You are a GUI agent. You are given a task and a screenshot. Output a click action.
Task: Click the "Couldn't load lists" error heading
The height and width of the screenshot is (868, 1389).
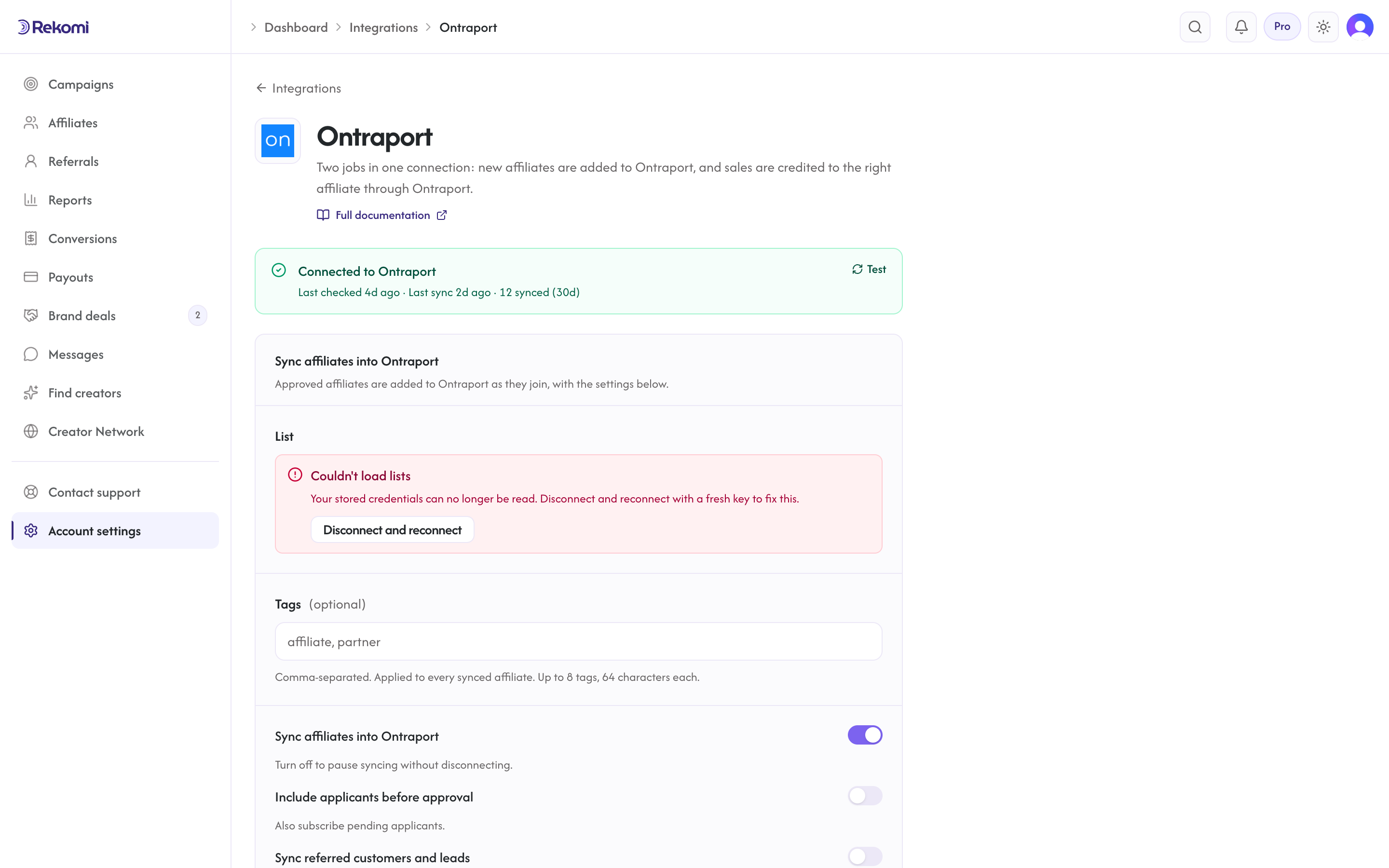click(x=360, y=475)
